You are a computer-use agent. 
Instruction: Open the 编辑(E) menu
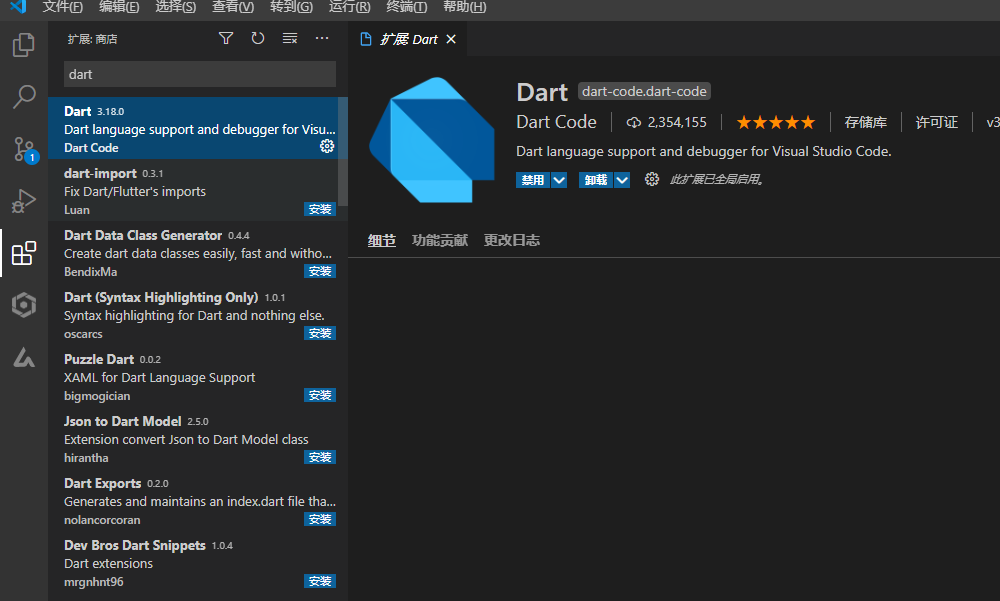click(119, 7)
